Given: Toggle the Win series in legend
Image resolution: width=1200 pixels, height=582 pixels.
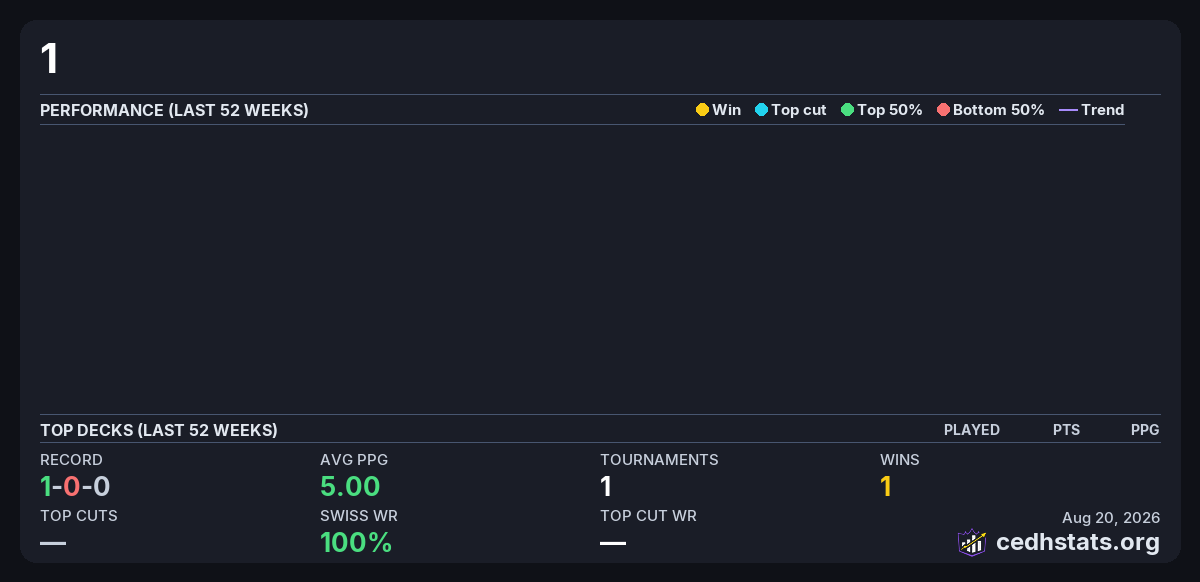Looking at the screenshot, I should click(x=727, y=110).
